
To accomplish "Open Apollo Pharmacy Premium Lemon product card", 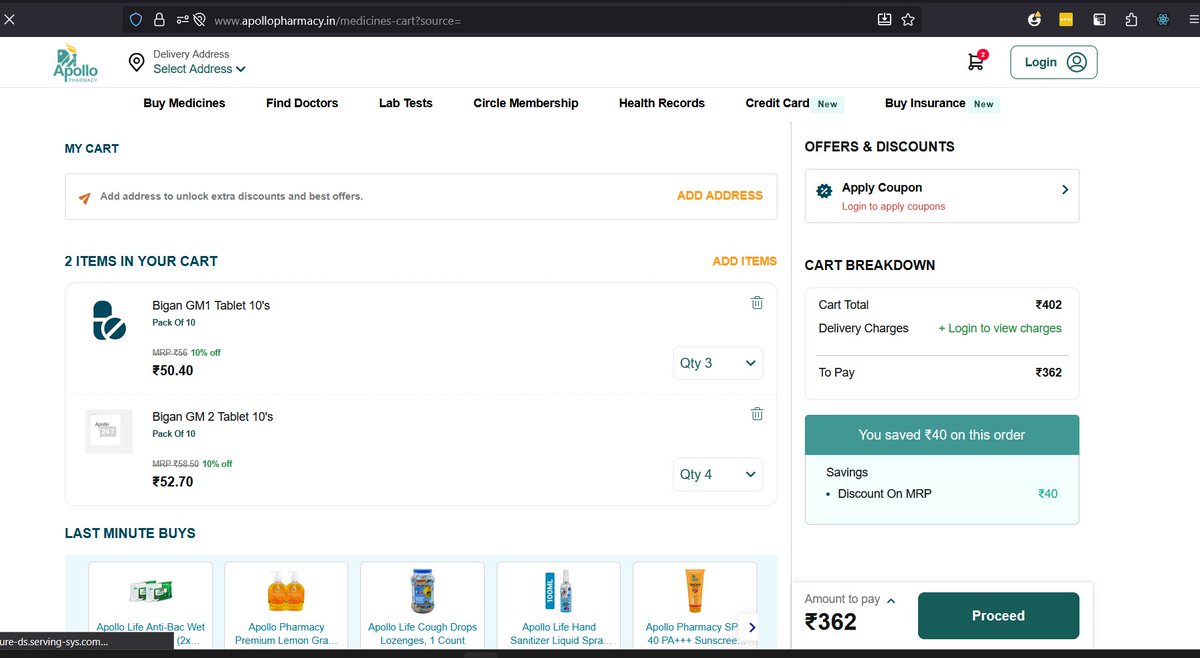I will point(287,605).
